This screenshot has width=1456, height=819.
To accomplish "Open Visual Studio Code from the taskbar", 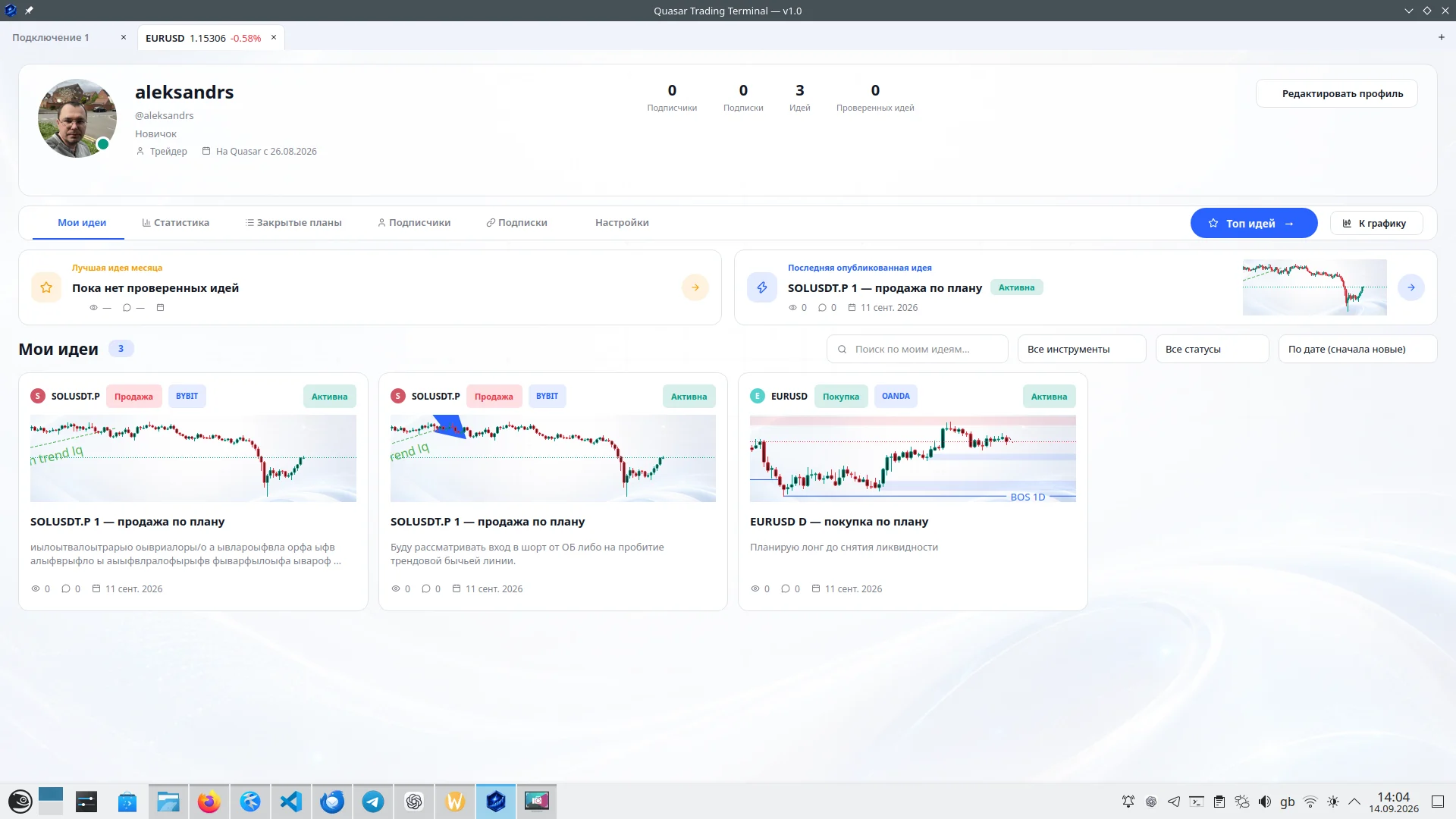I will coord(290,802).
